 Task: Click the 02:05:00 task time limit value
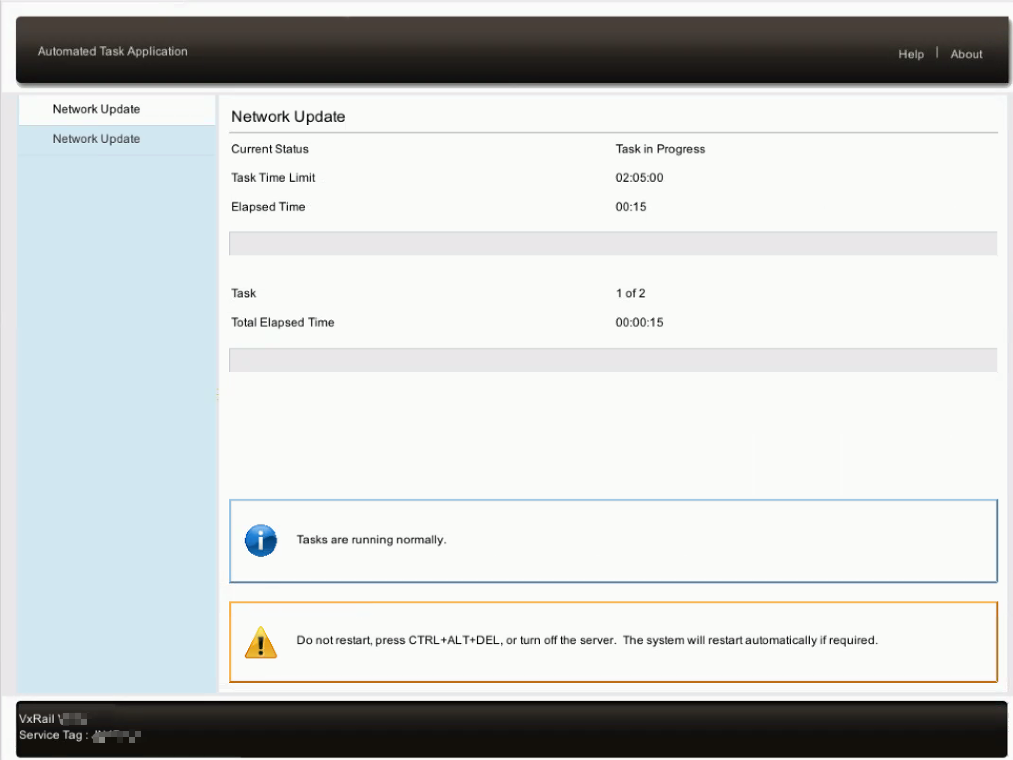point(639,178)
